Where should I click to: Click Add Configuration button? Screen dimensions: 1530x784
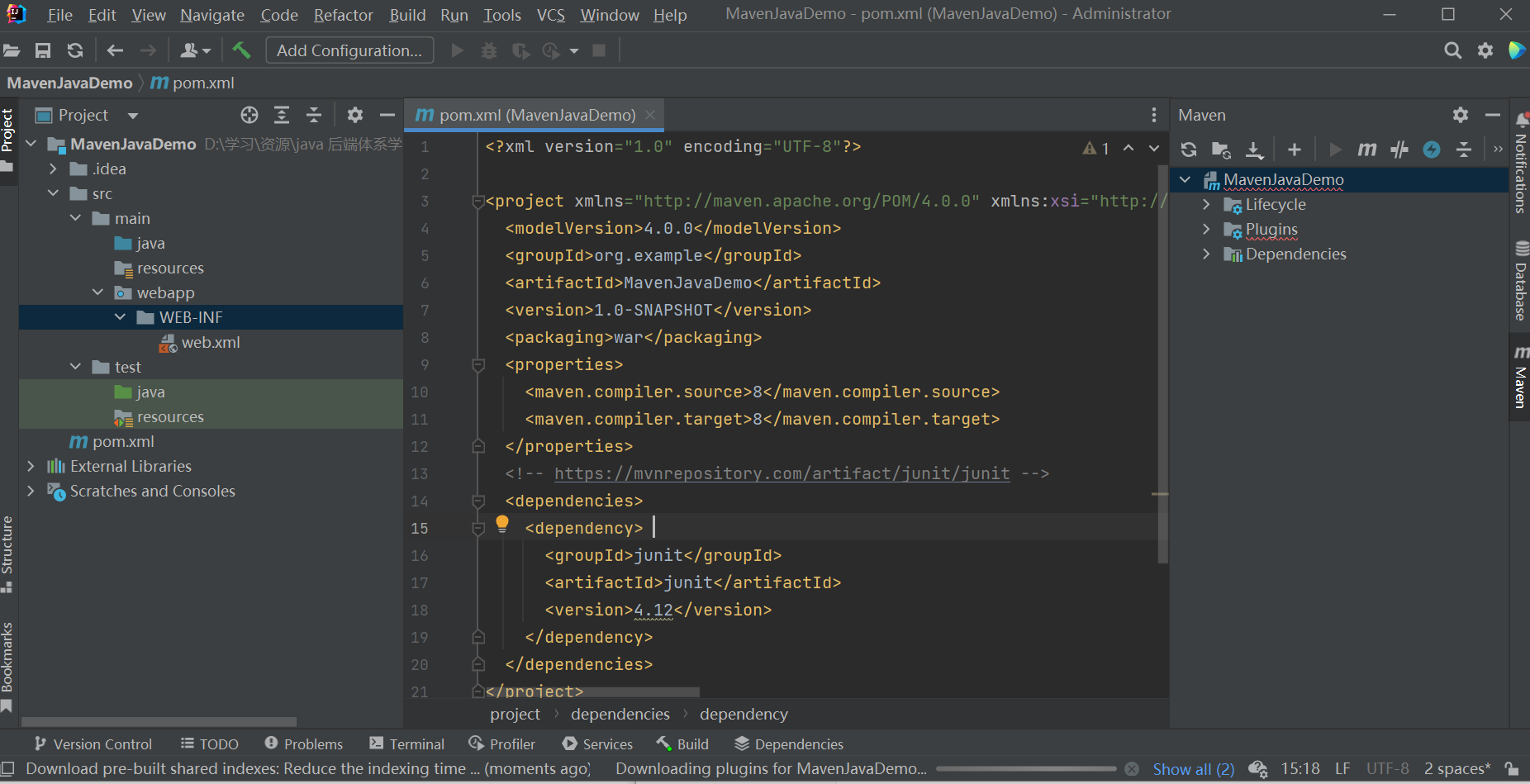click(x=349, y=50)
